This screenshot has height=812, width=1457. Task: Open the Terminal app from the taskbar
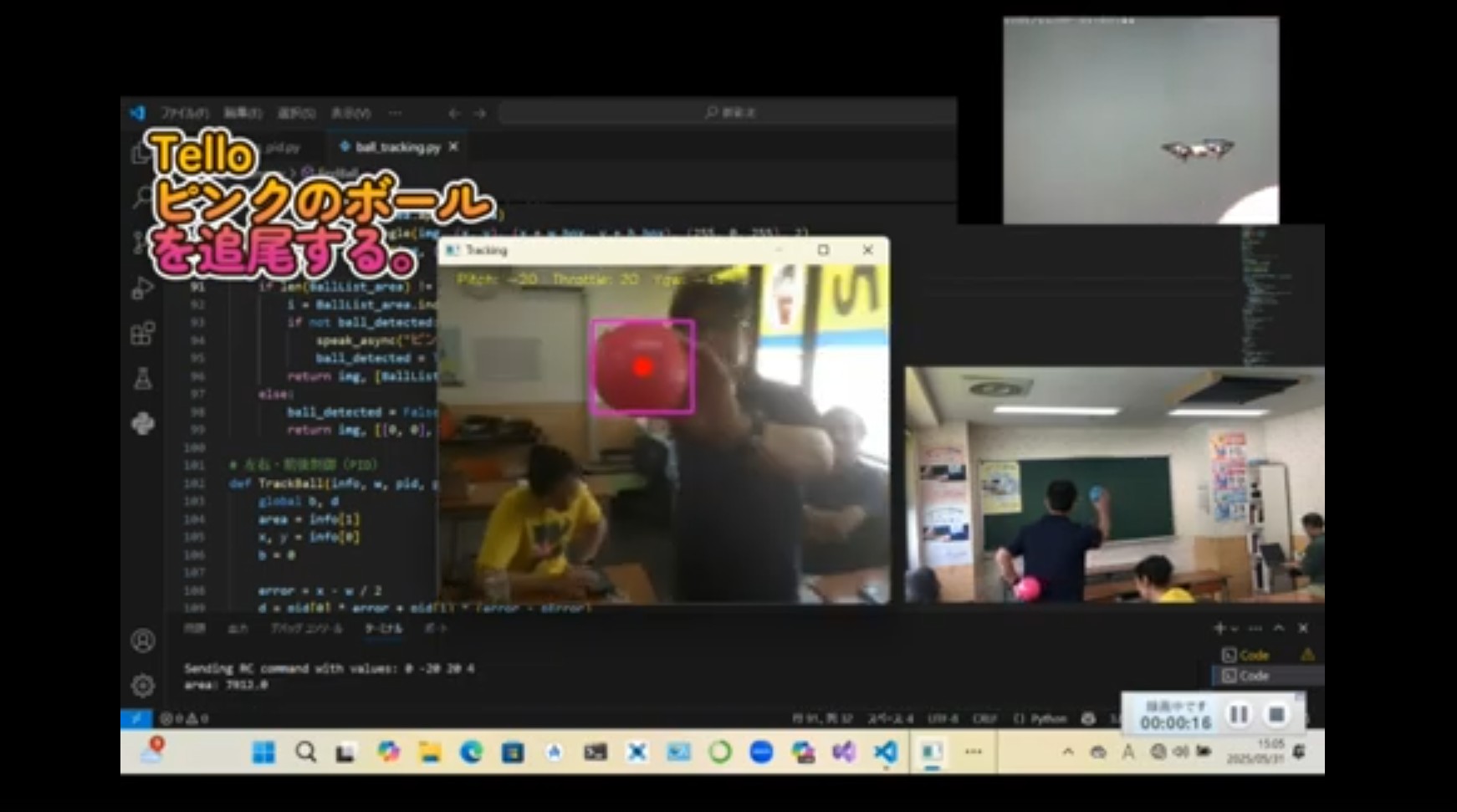tap(596, 753)
